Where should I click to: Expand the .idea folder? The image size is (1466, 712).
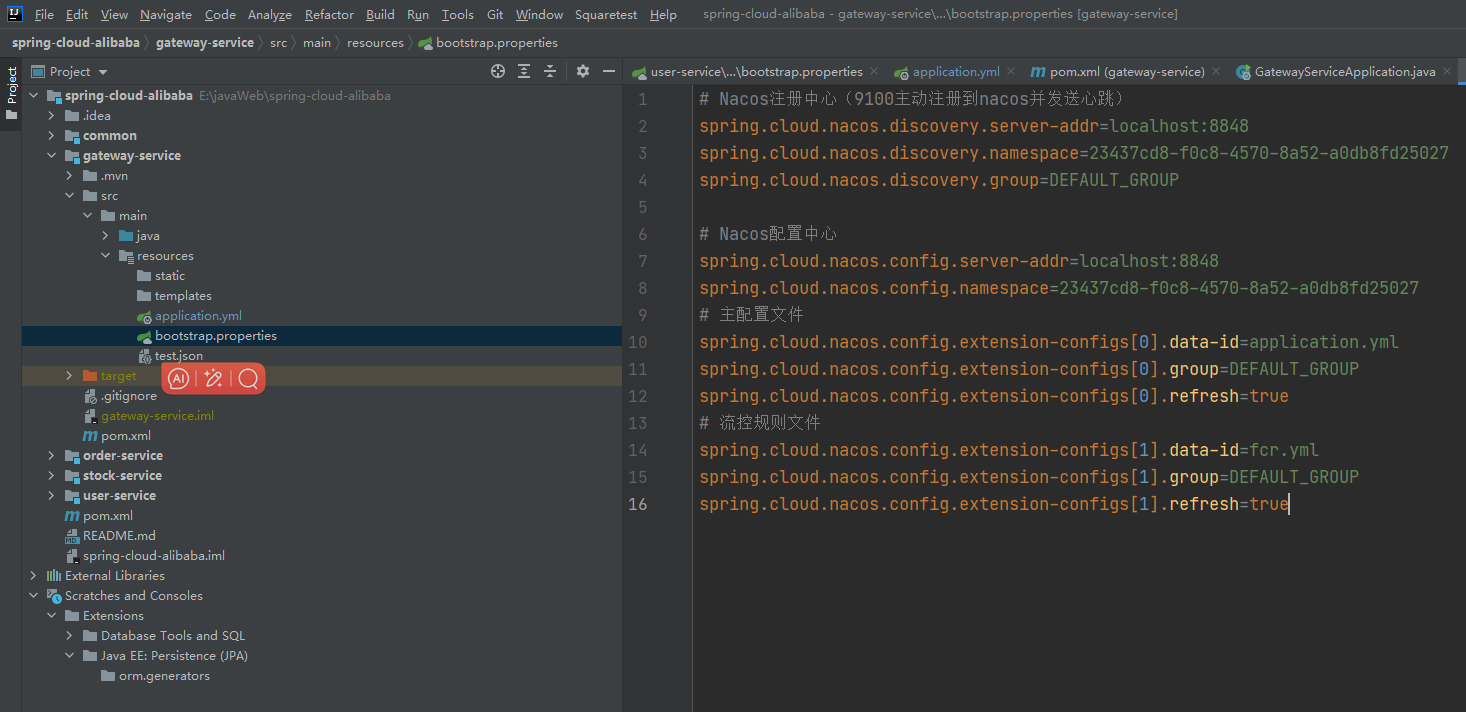coord(51,116)
